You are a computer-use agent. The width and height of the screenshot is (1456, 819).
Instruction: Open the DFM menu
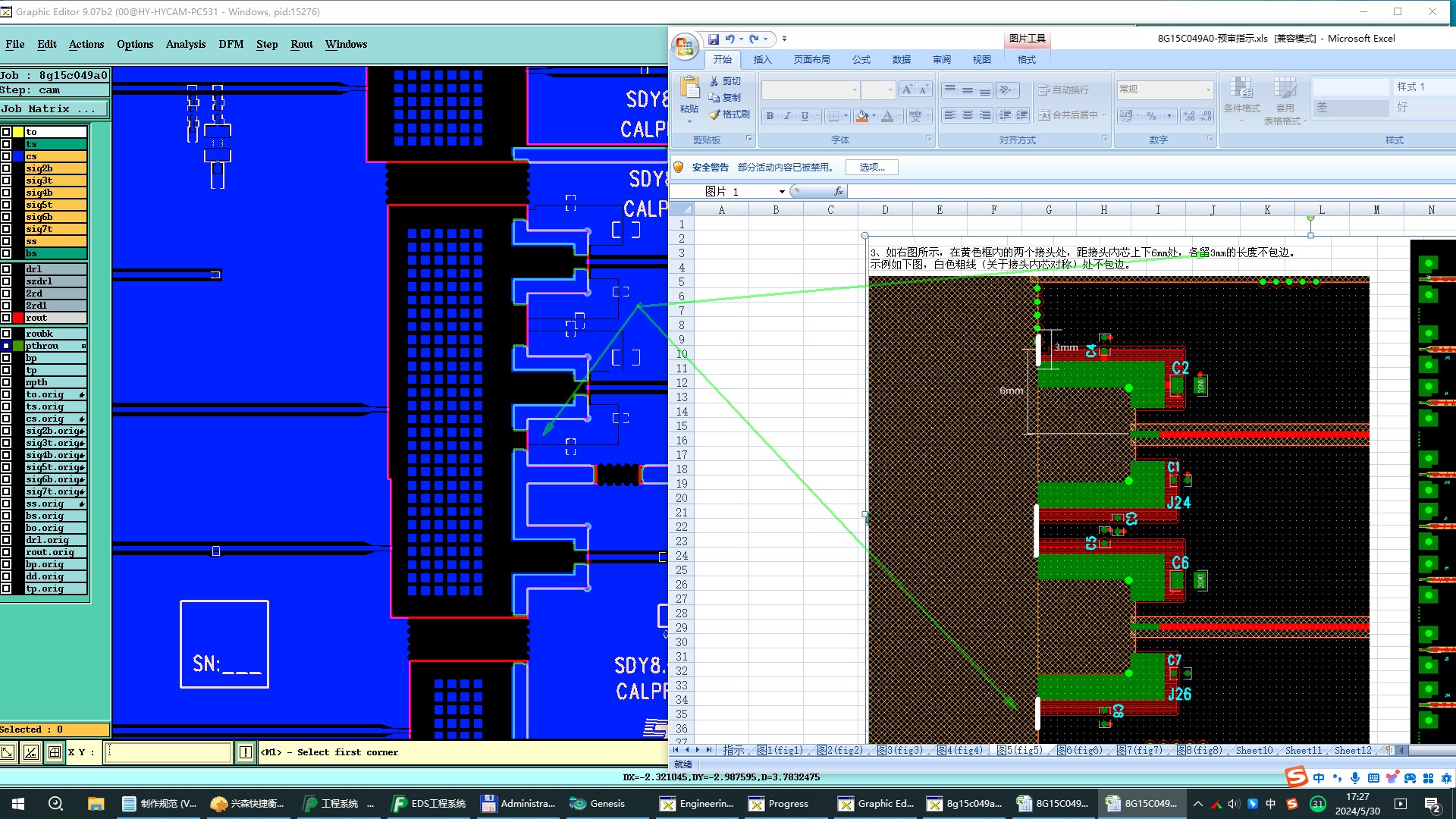(231, 44)
